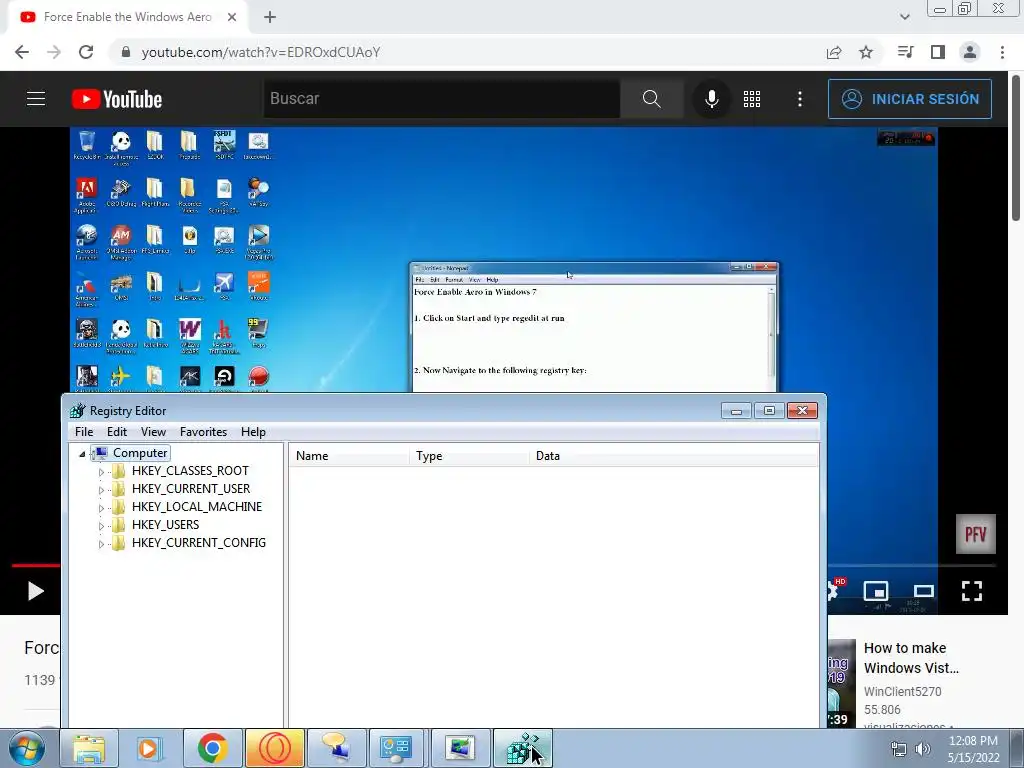
Task: Select the HKEY_CURRENT_USER key
Action: pyautogui.click(x=191, y=488)
